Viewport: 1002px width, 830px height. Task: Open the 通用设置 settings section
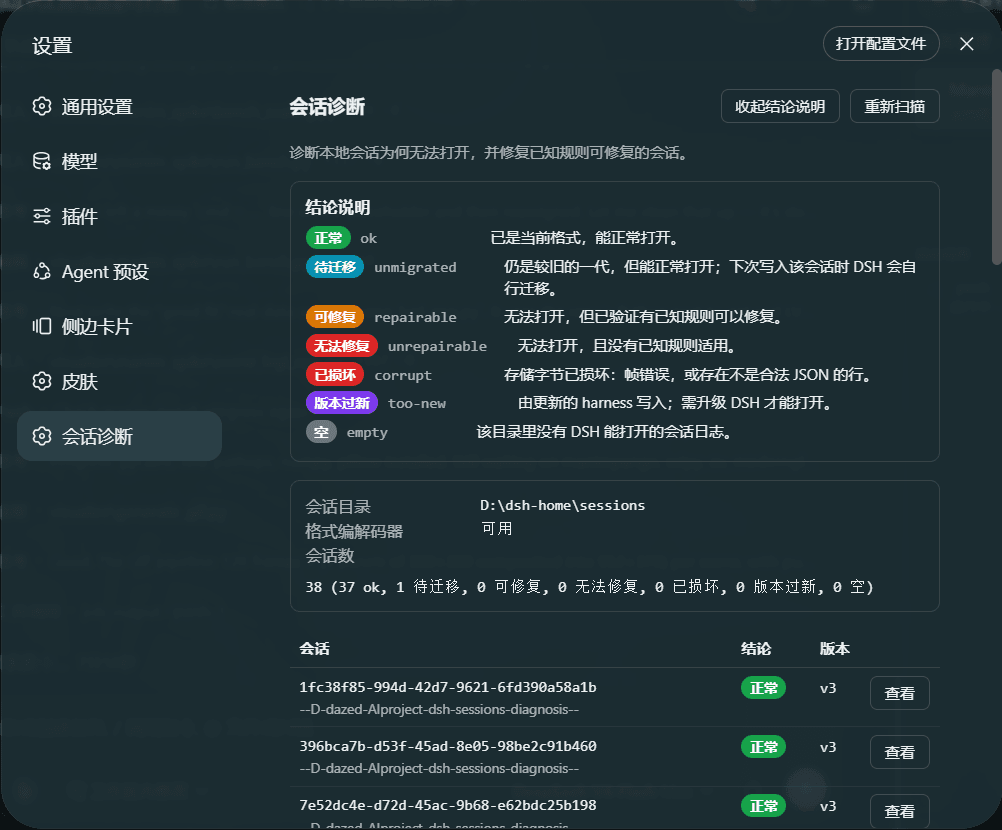pyautogui.click(x=119, y=106)
